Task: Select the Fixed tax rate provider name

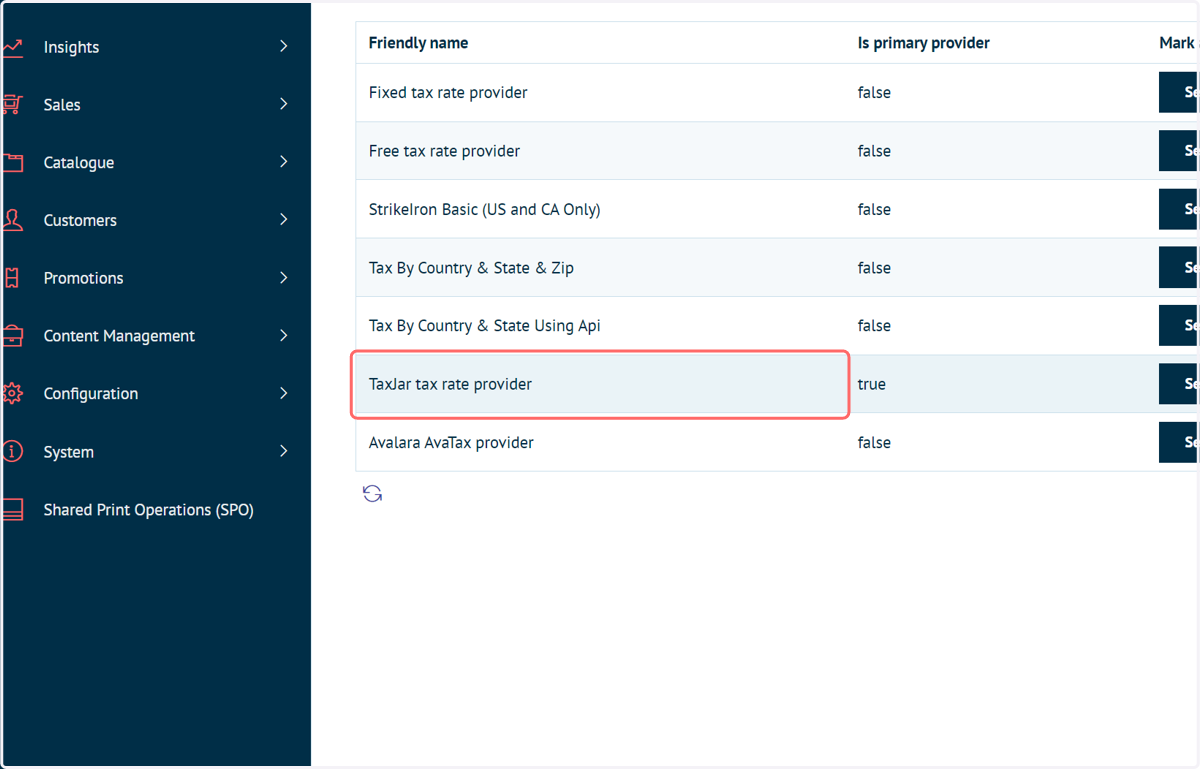Action: click(x=448, y=92)
